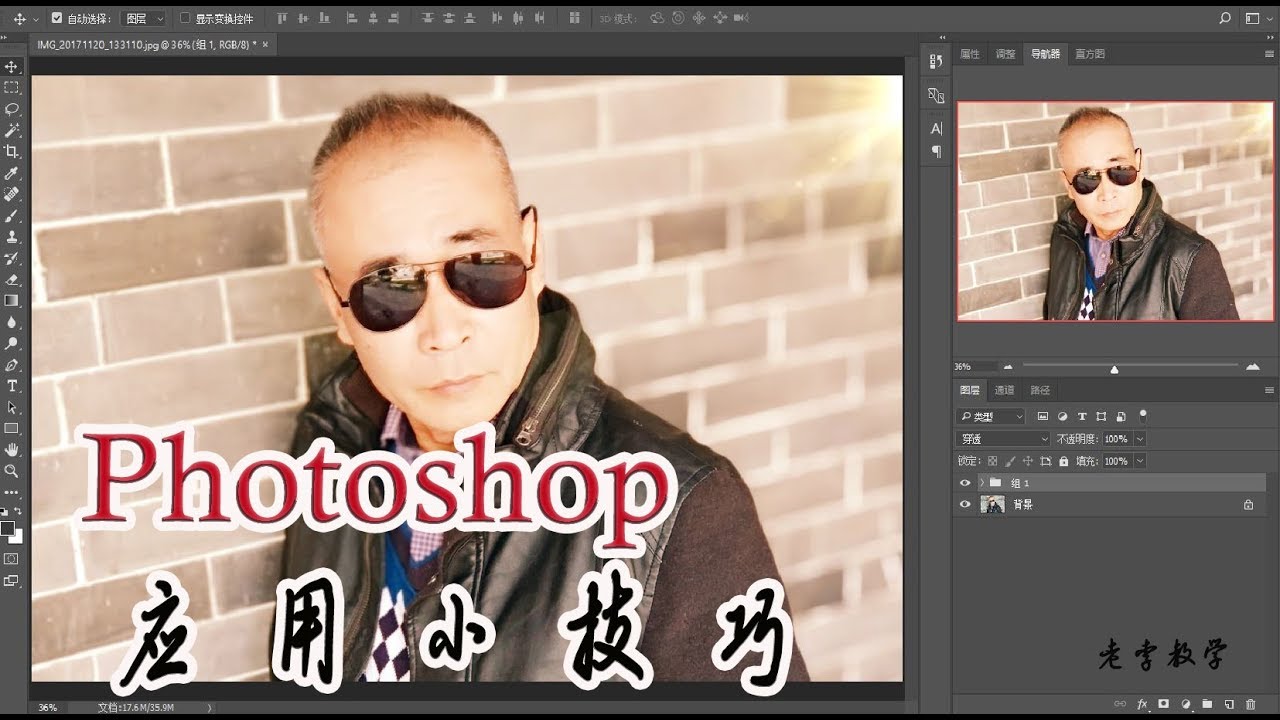
Task: Click the navigator zoom slider handle
Action: [1114, 369]
